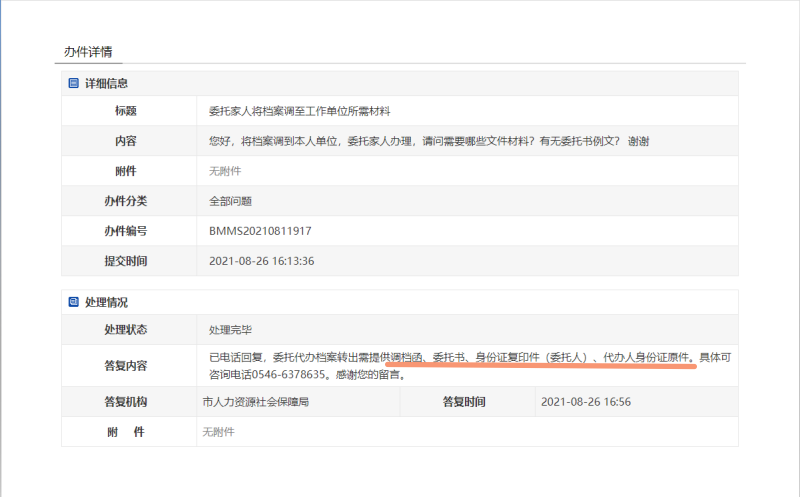The width and height of the screenshot is (800, 497).
Task: Click the 答复时间 label
Action: click(464, 402)
